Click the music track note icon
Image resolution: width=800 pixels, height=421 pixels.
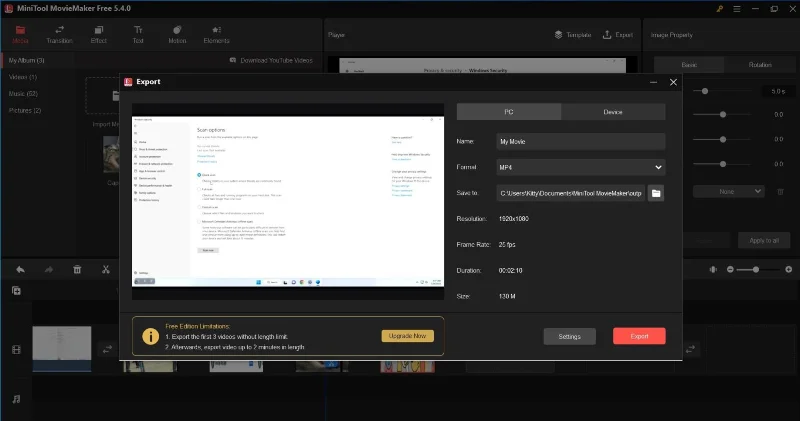click(x=16, y=399)
